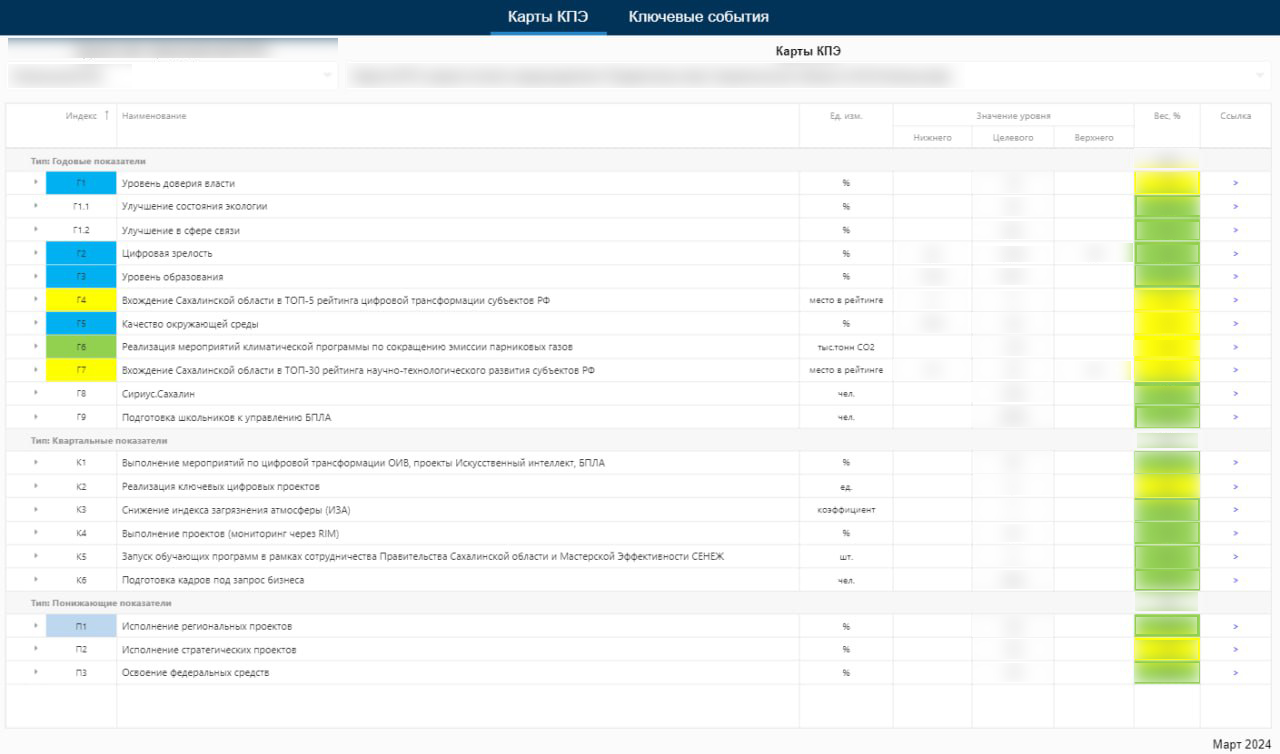Viewport: 1280px width, 754px height.
Task: Click Освоение федеральных средств row name
Action: coord(195,673)
